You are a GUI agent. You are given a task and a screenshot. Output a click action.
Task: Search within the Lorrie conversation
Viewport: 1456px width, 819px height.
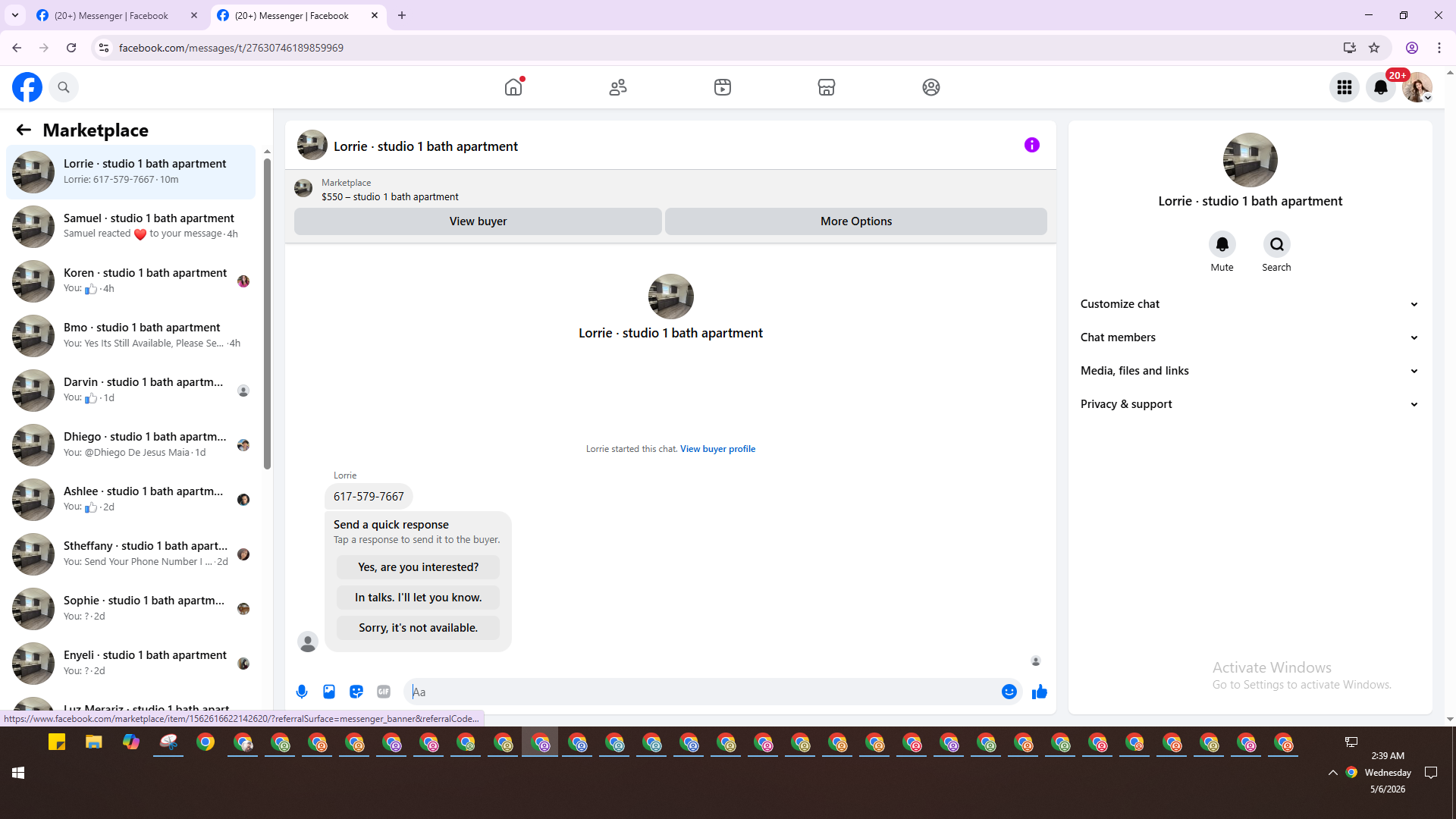click(1277, 244)
